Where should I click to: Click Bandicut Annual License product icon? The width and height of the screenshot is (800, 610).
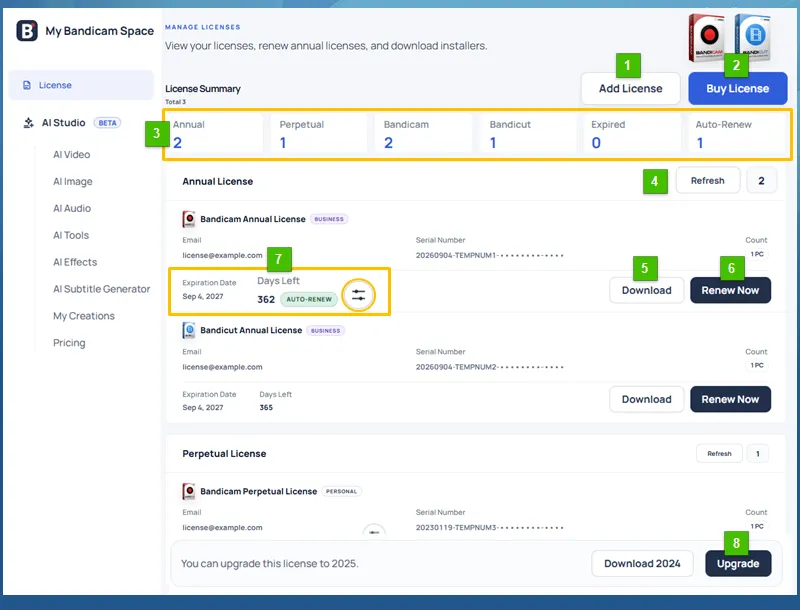click(x=189, y=331)
